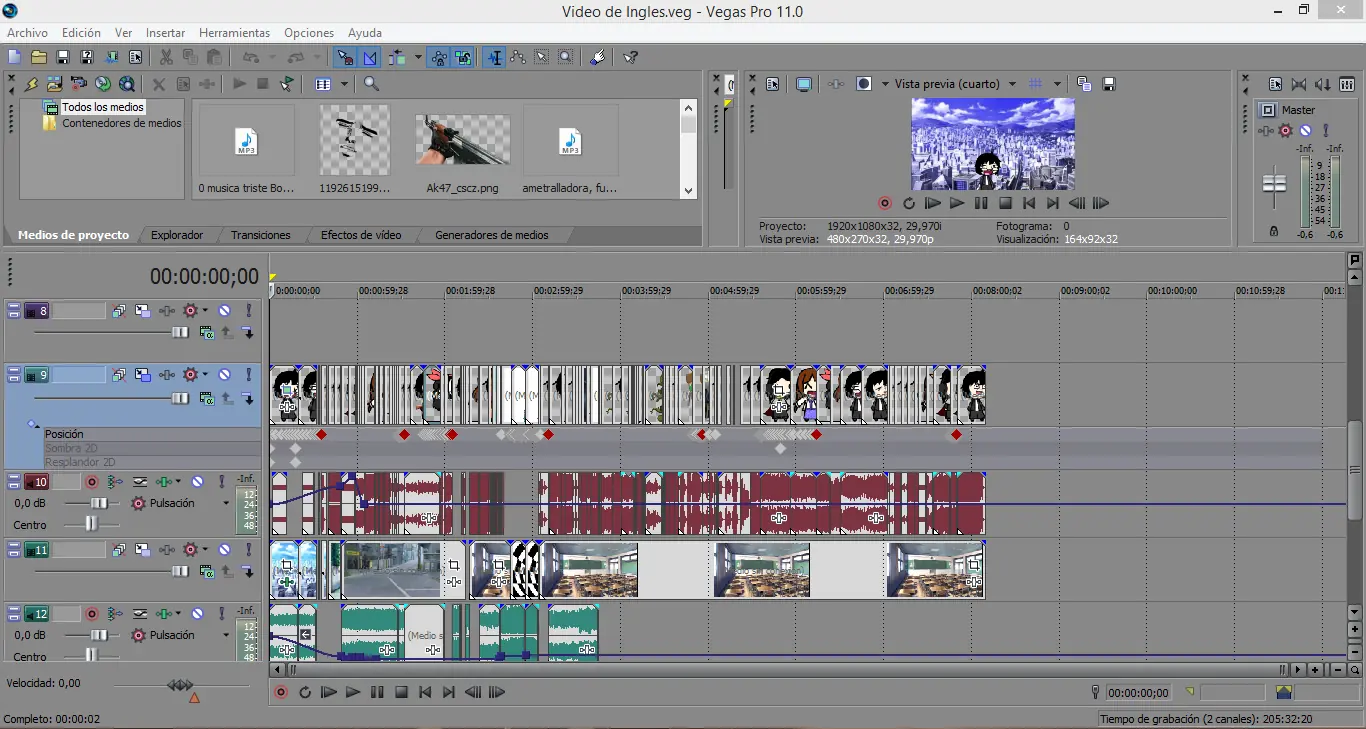Viewport: 1366px width, 729px height.
Task: Create a new project with the toolbar icon
Action: (x=14, y=58)
